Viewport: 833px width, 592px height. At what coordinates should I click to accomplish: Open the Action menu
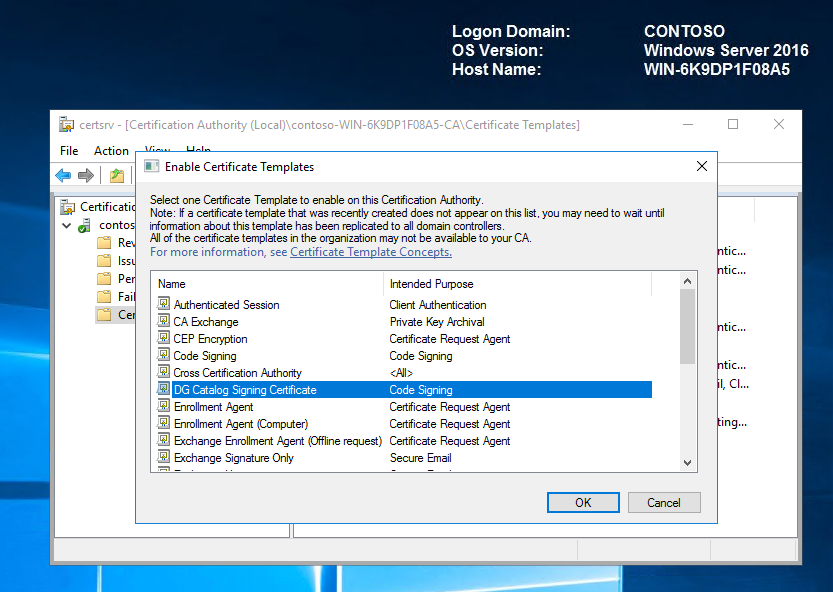(x=111, y=150)
